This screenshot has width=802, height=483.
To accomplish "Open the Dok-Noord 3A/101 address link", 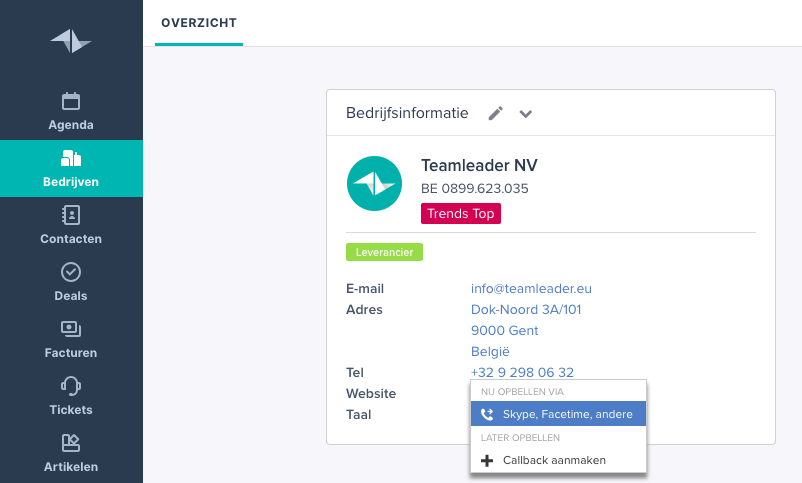I will click(526, 310).
